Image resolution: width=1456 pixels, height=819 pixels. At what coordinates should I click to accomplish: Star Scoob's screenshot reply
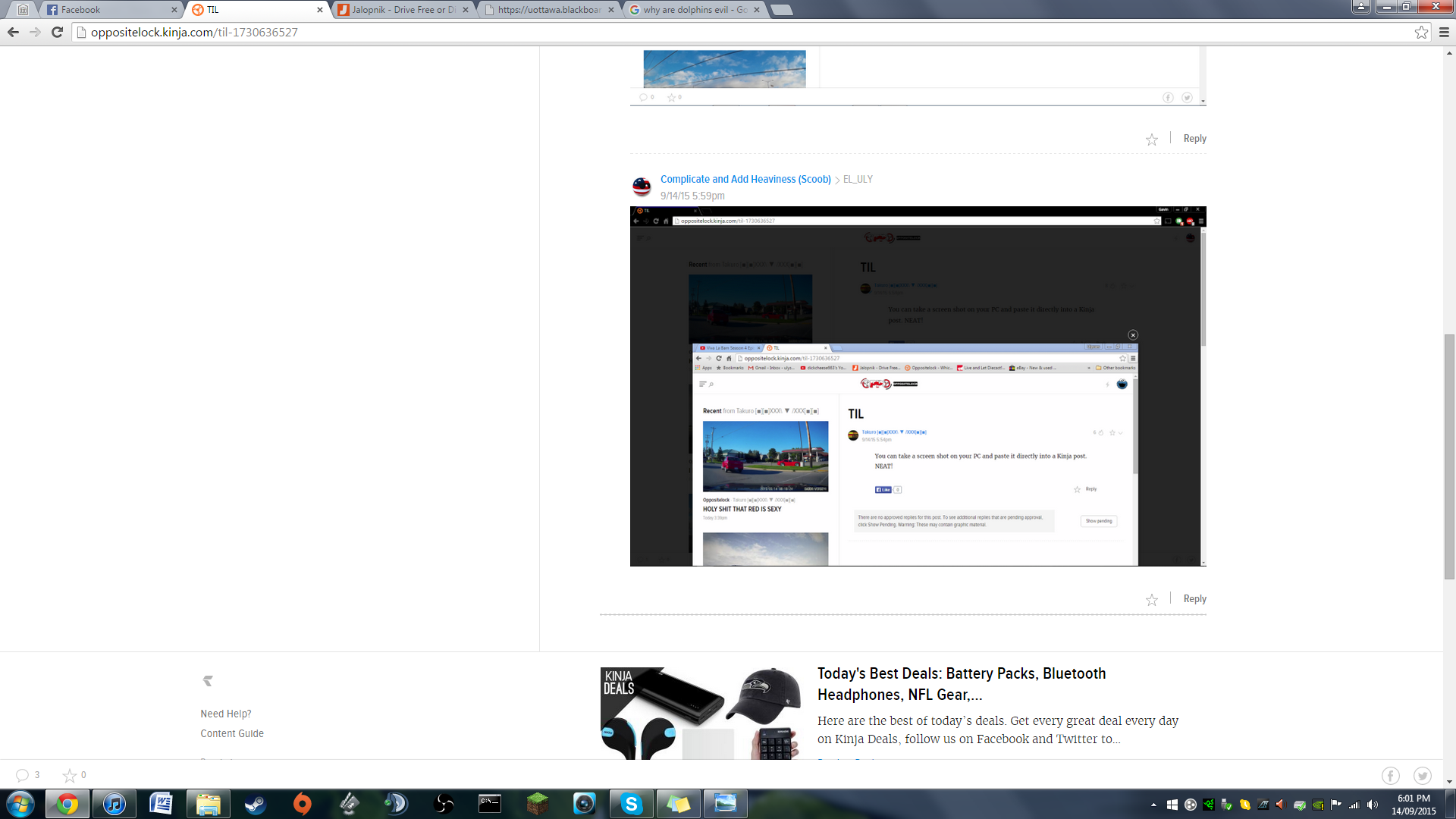click(1152, 600)
